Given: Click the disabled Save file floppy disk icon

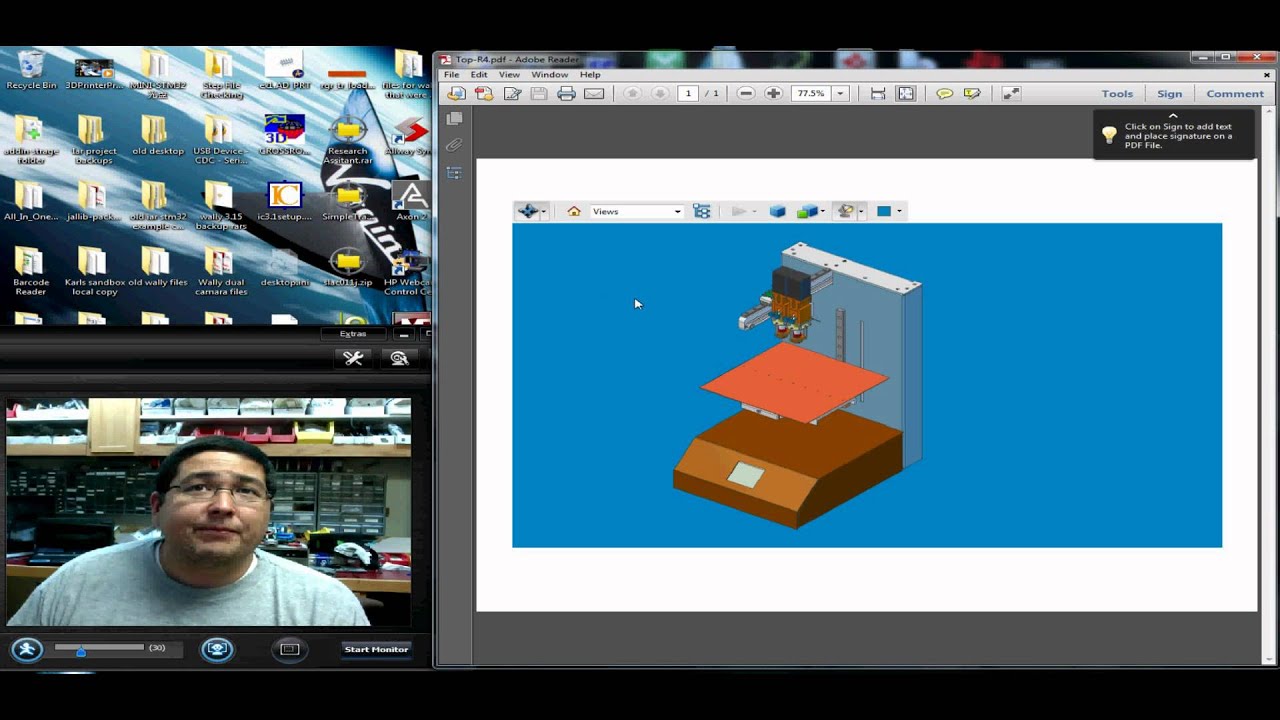Looking at the screenshot, I should (539, 93).
